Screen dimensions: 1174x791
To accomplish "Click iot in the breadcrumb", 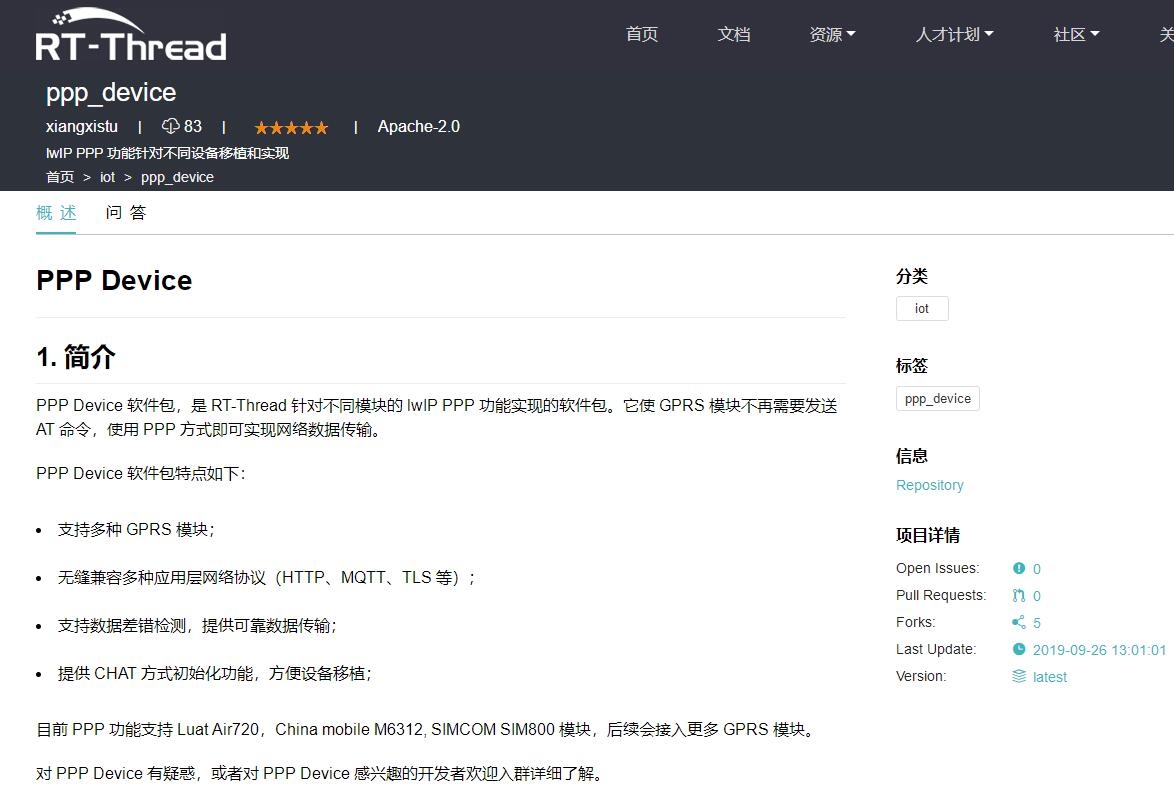I will coord(108,178).
